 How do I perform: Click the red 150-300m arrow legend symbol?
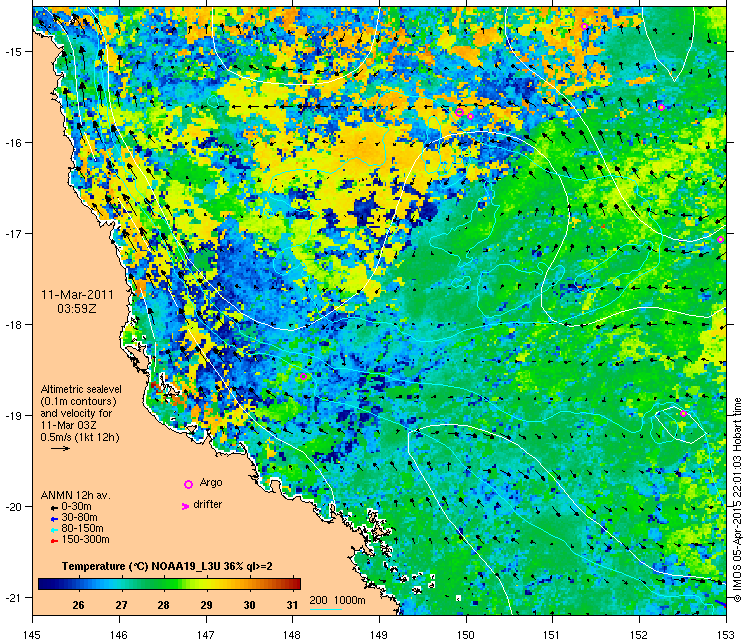click(x=55, y=541)
